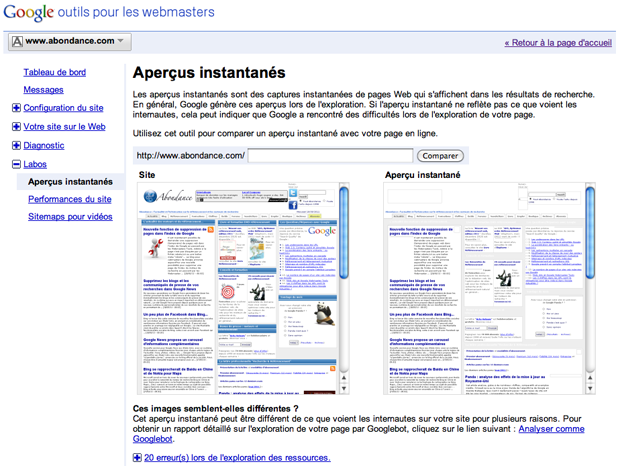Go back via "Retour à la page d'accueil"

click(558, 43)
